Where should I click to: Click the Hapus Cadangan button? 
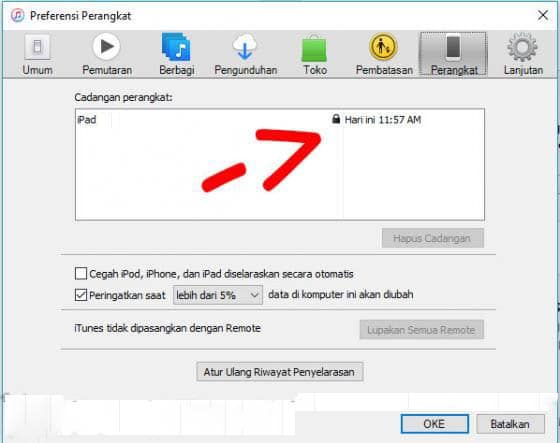(432, 238)
